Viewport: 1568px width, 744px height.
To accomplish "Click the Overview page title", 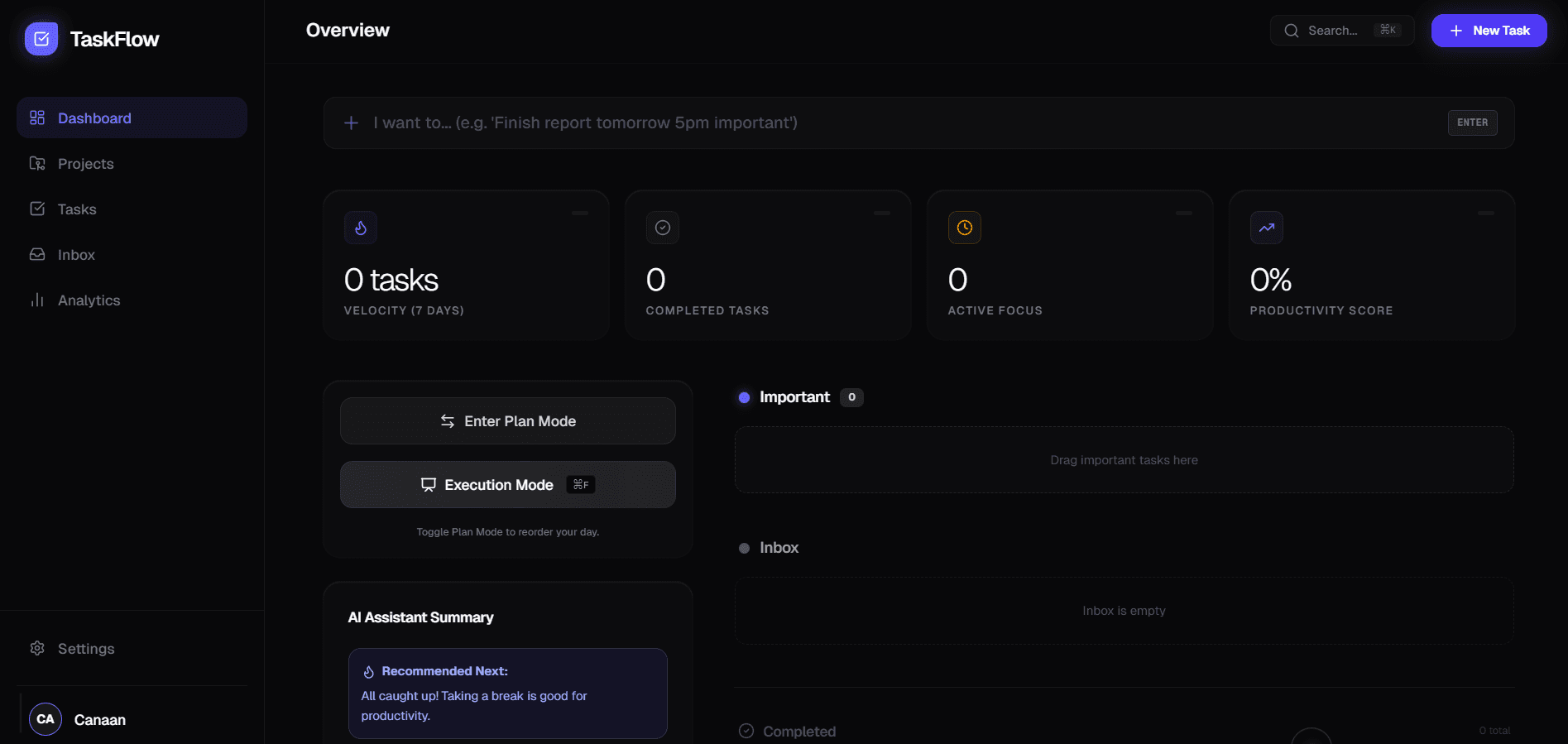I will point(348,31).
